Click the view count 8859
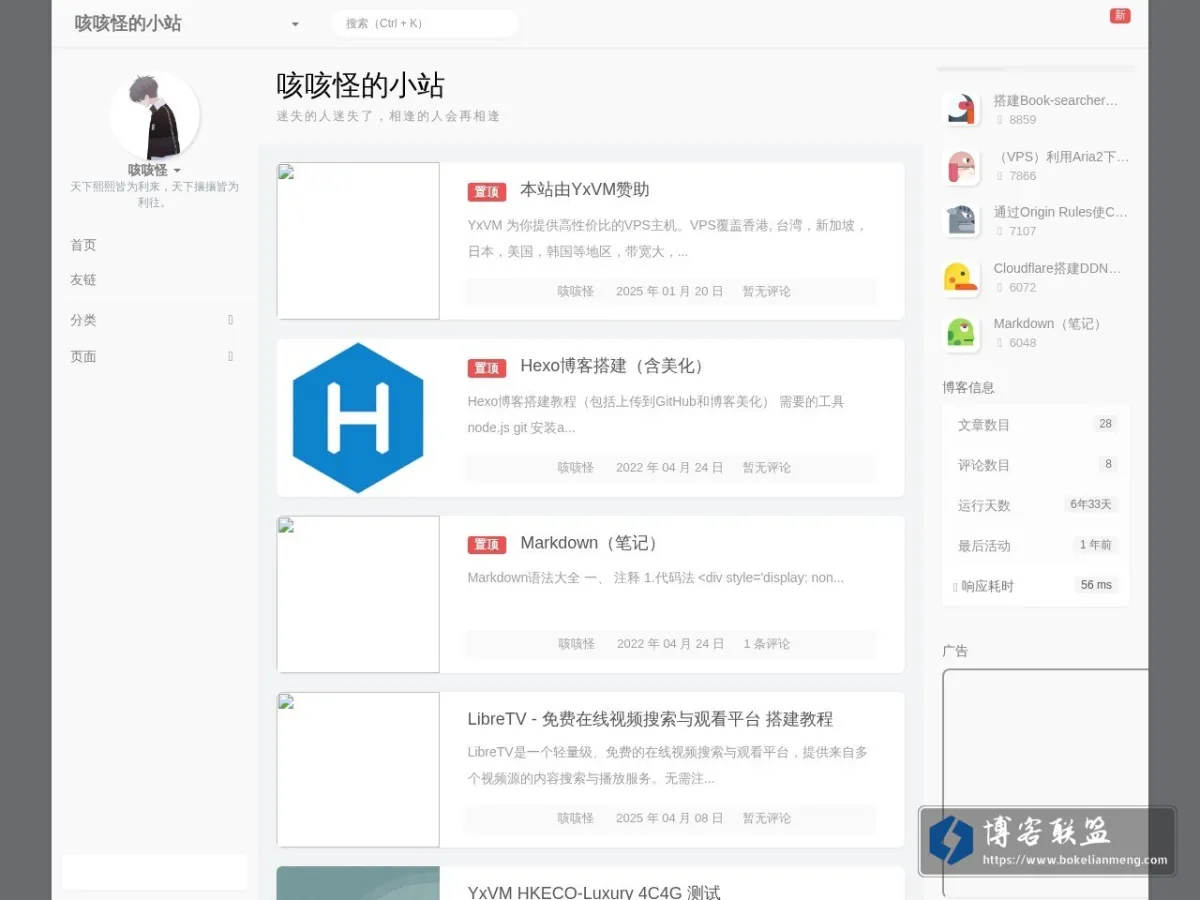 pyautogui.click(x=1022, y=119)
